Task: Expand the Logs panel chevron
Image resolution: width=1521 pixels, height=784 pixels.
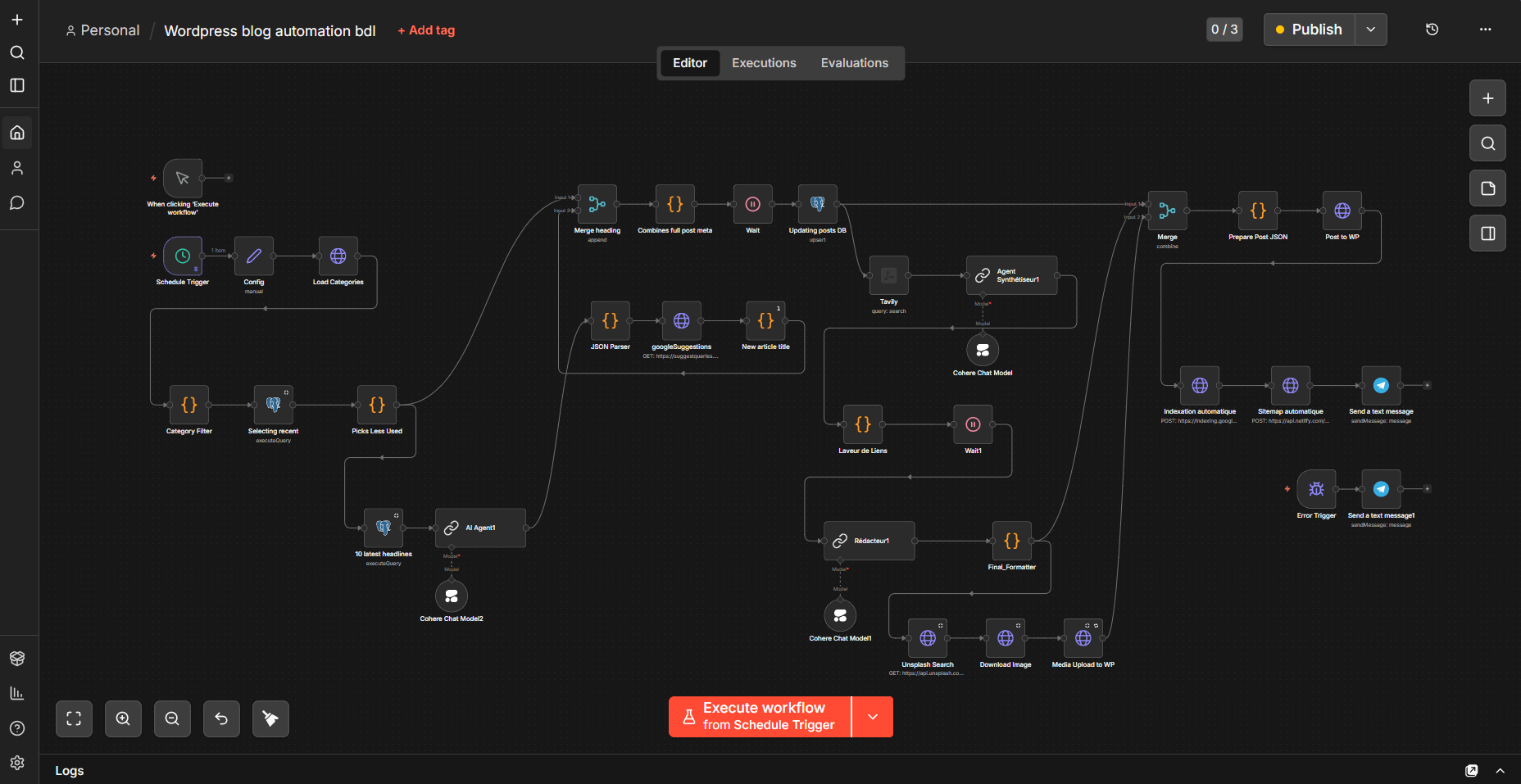Action: 1500,771
